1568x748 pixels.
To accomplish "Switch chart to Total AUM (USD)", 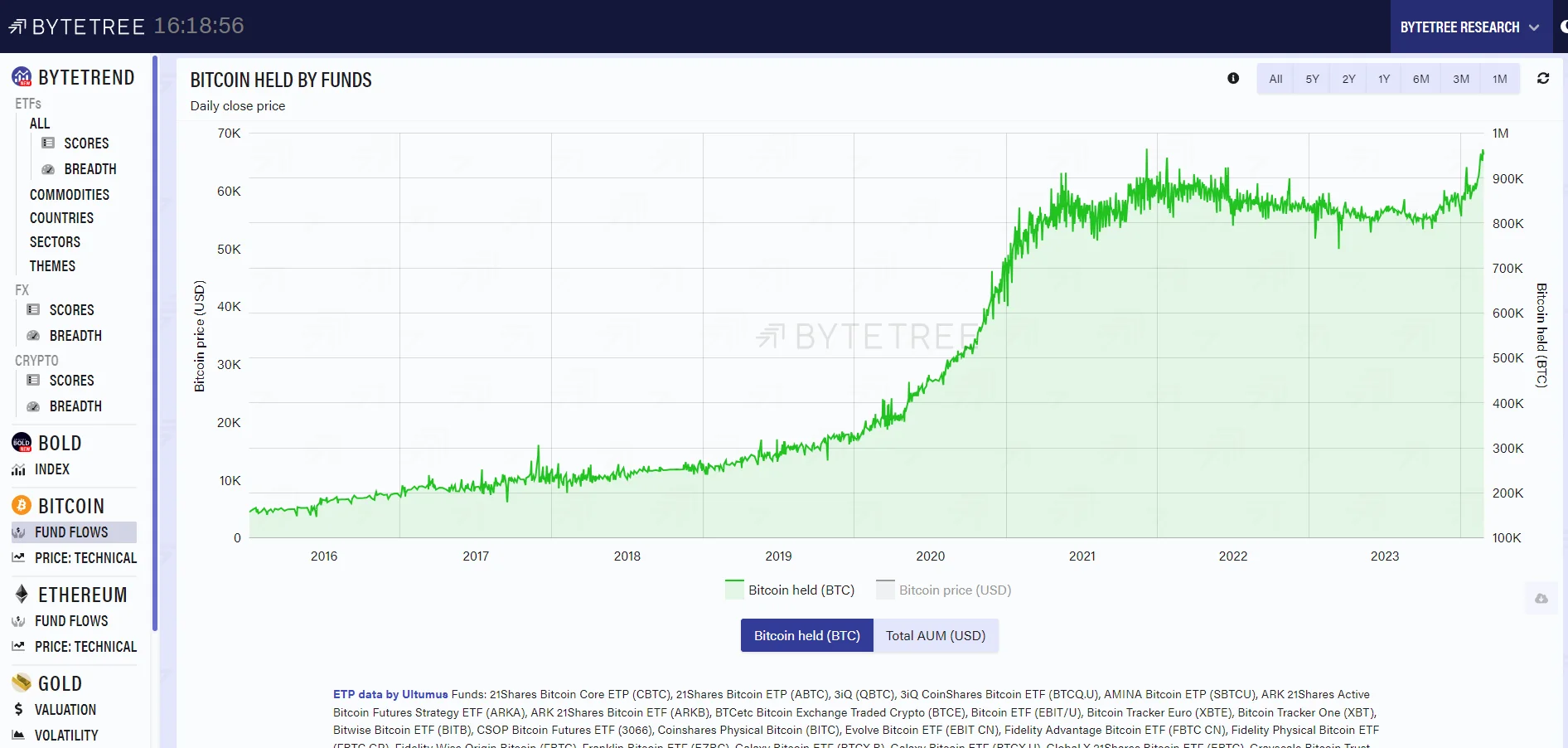I will [936, 635].
